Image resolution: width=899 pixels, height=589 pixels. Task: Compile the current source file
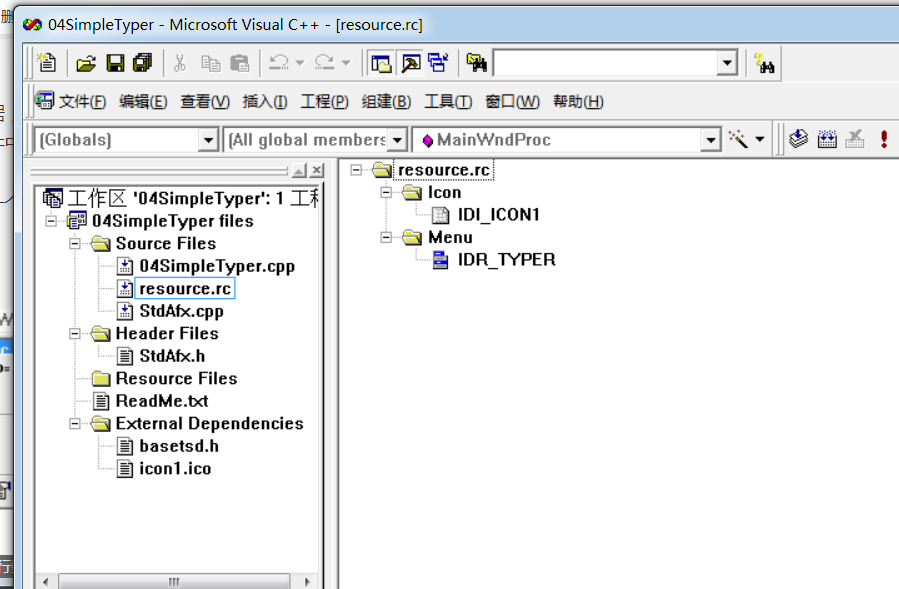[798, 138]
